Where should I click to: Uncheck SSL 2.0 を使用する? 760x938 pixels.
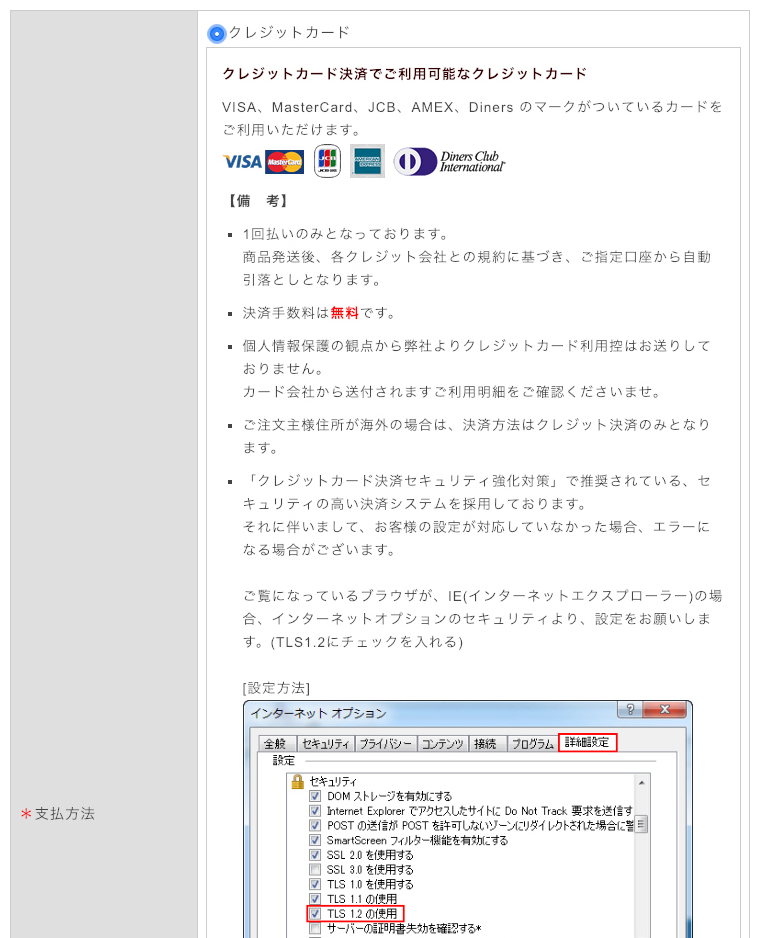tap(315, 855)
